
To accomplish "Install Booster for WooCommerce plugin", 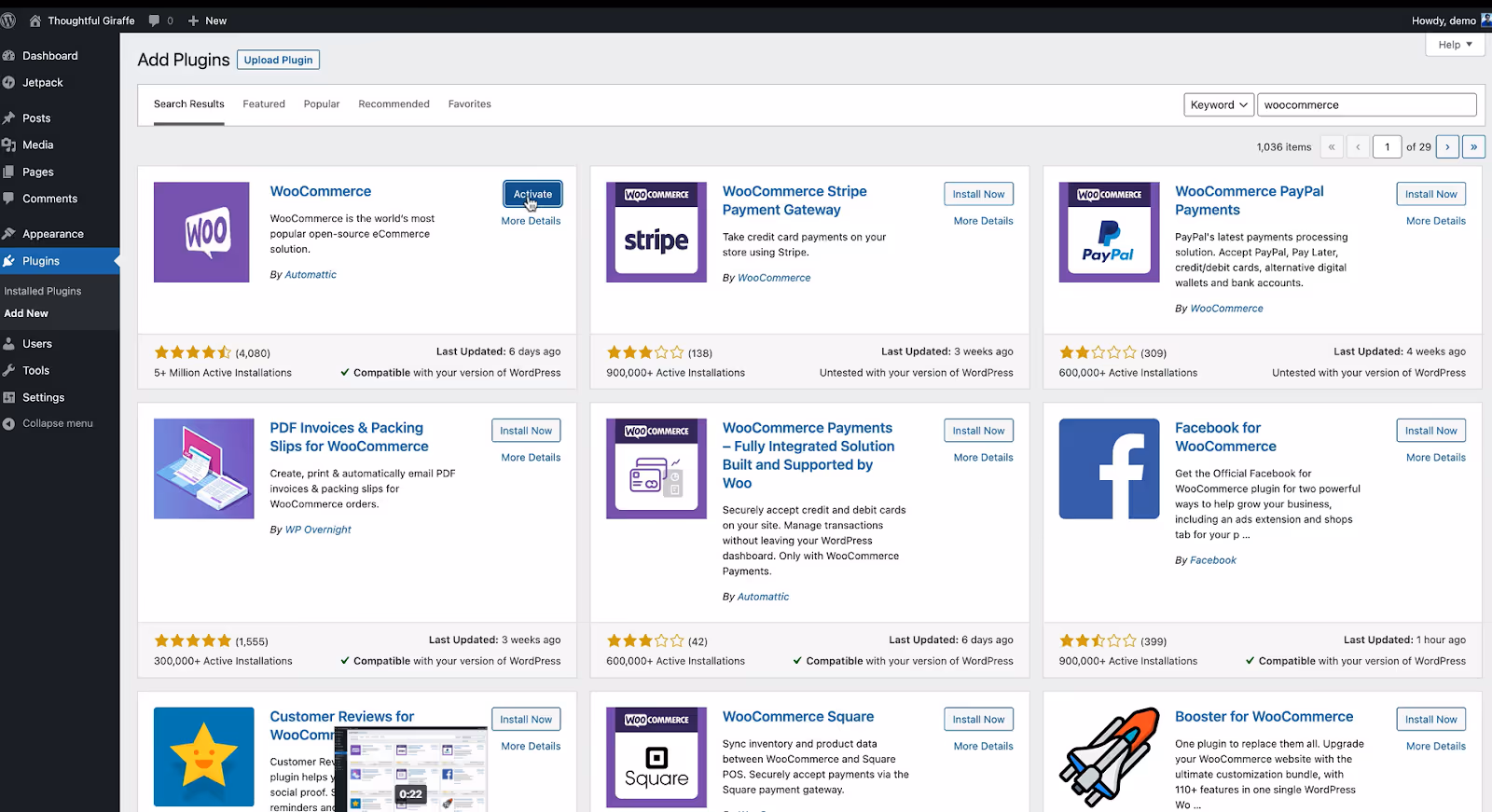I will pos(1431,720).
